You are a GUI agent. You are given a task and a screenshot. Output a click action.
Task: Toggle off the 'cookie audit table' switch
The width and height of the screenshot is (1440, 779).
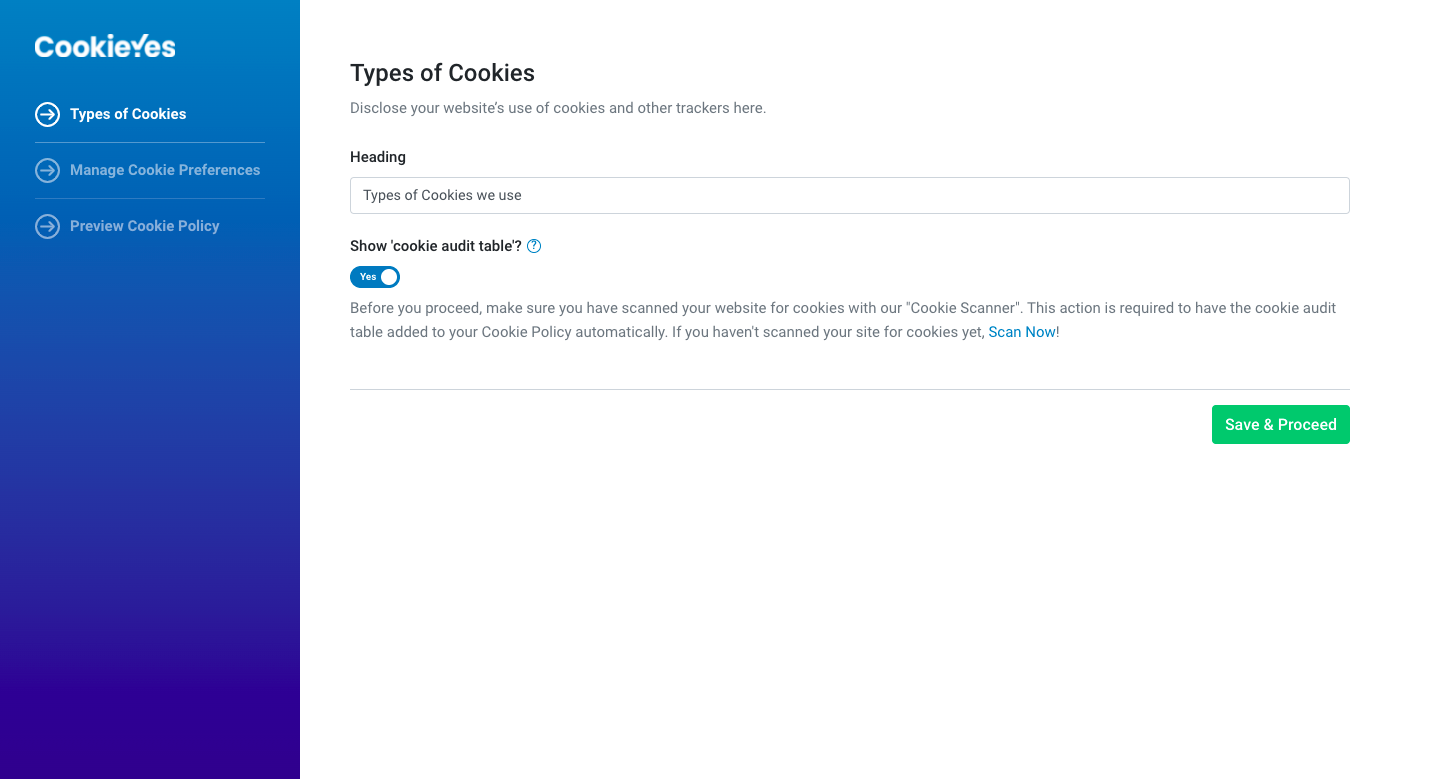click(375, 277)
